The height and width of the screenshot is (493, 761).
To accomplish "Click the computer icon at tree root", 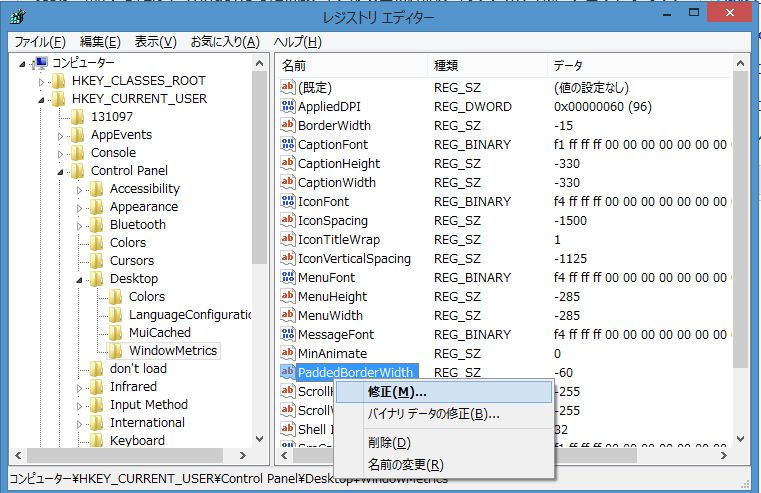I will tap(41, 62).
